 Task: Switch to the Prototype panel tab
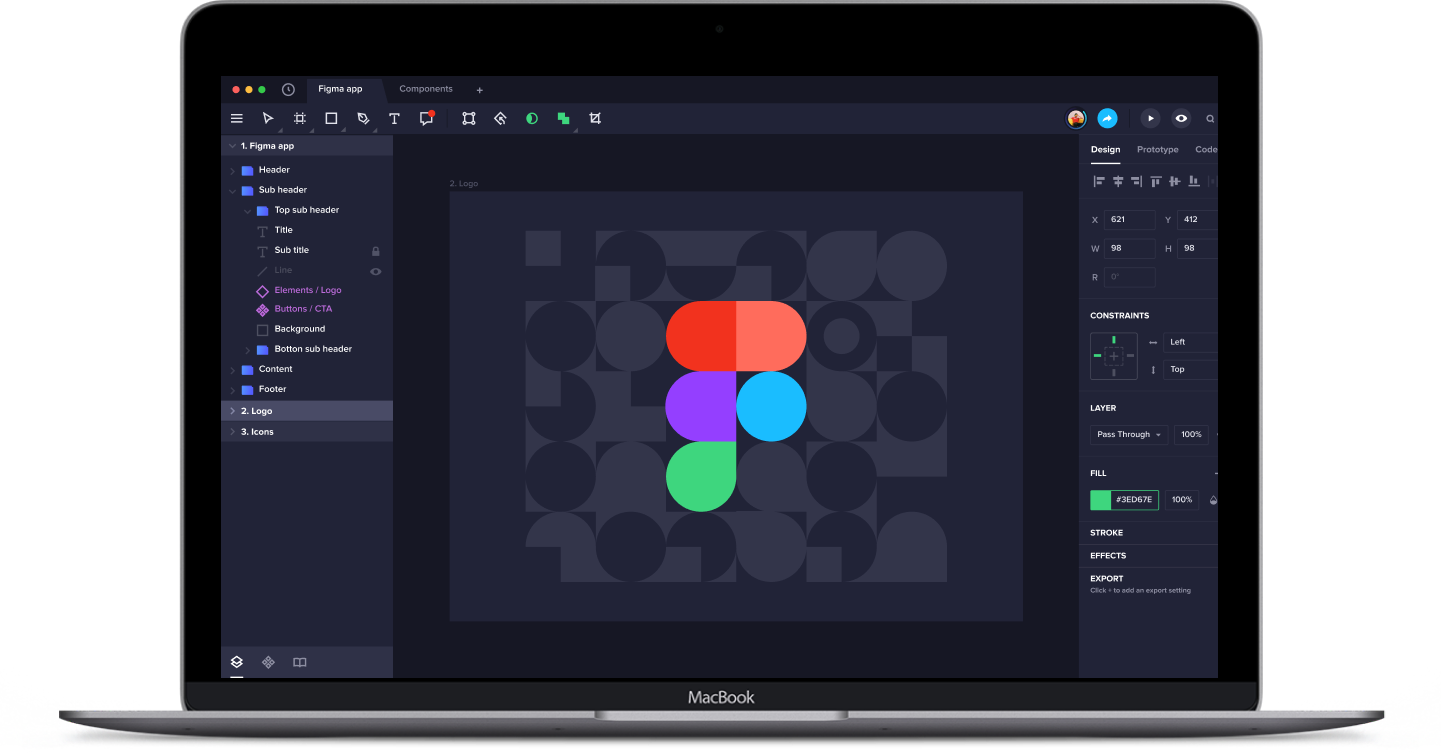(x=1158, y=150)
